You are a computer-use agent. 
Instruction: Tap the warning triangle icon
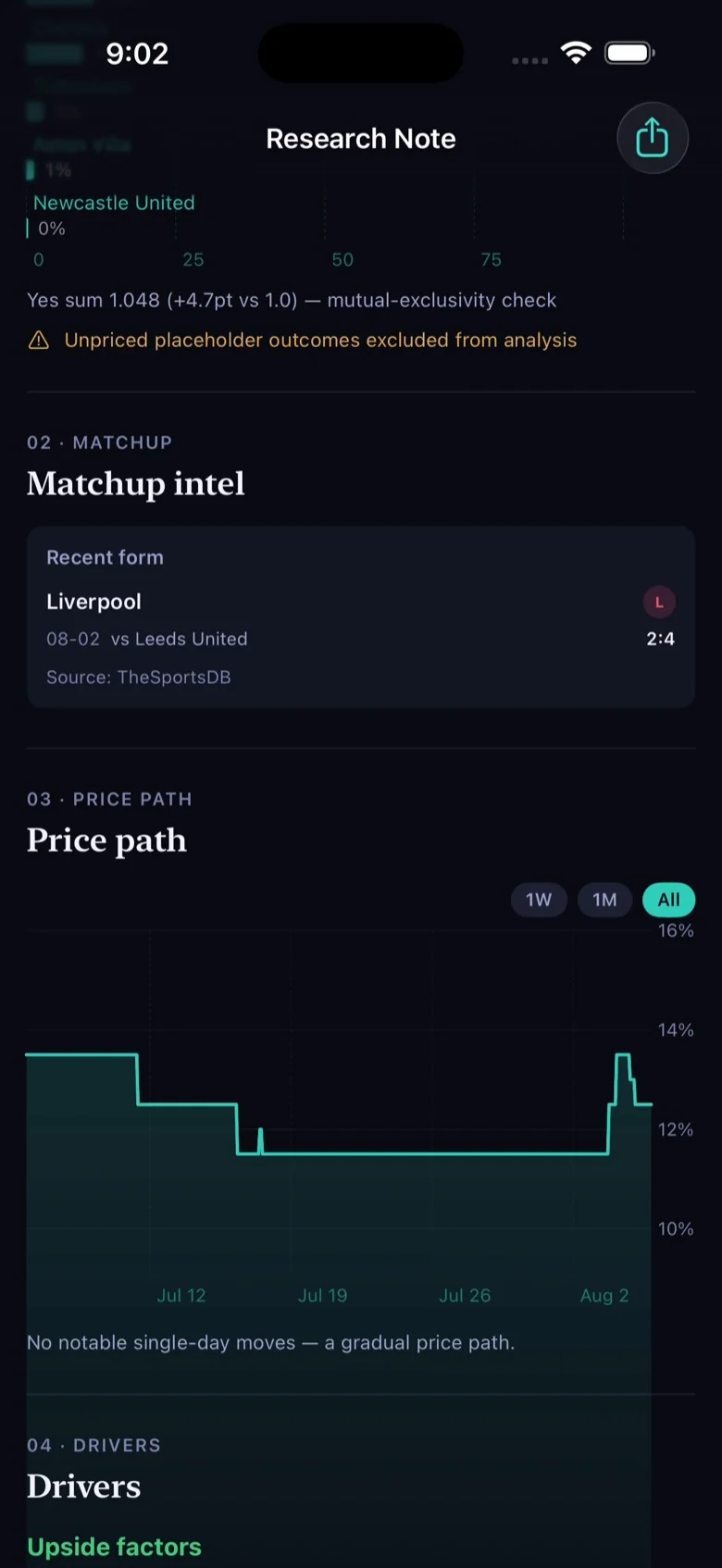coord(39,341)
